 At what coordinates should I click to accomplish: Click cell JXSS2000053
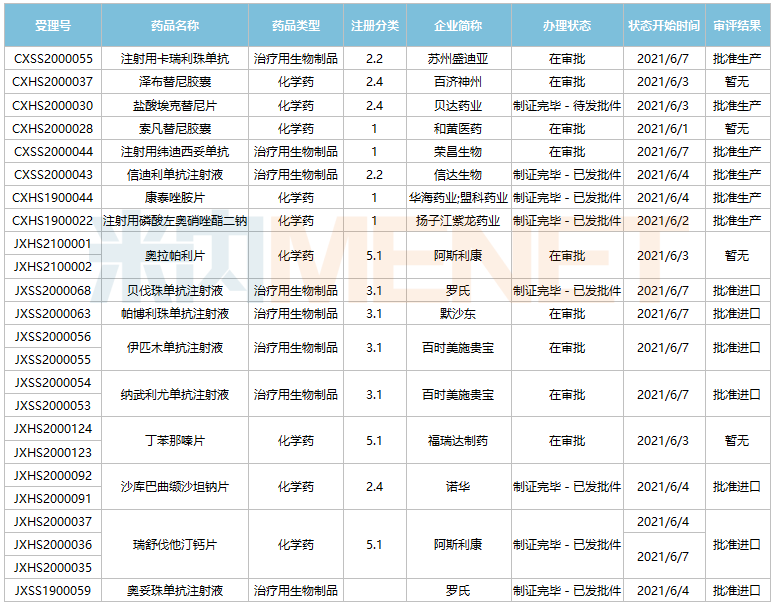53,406
